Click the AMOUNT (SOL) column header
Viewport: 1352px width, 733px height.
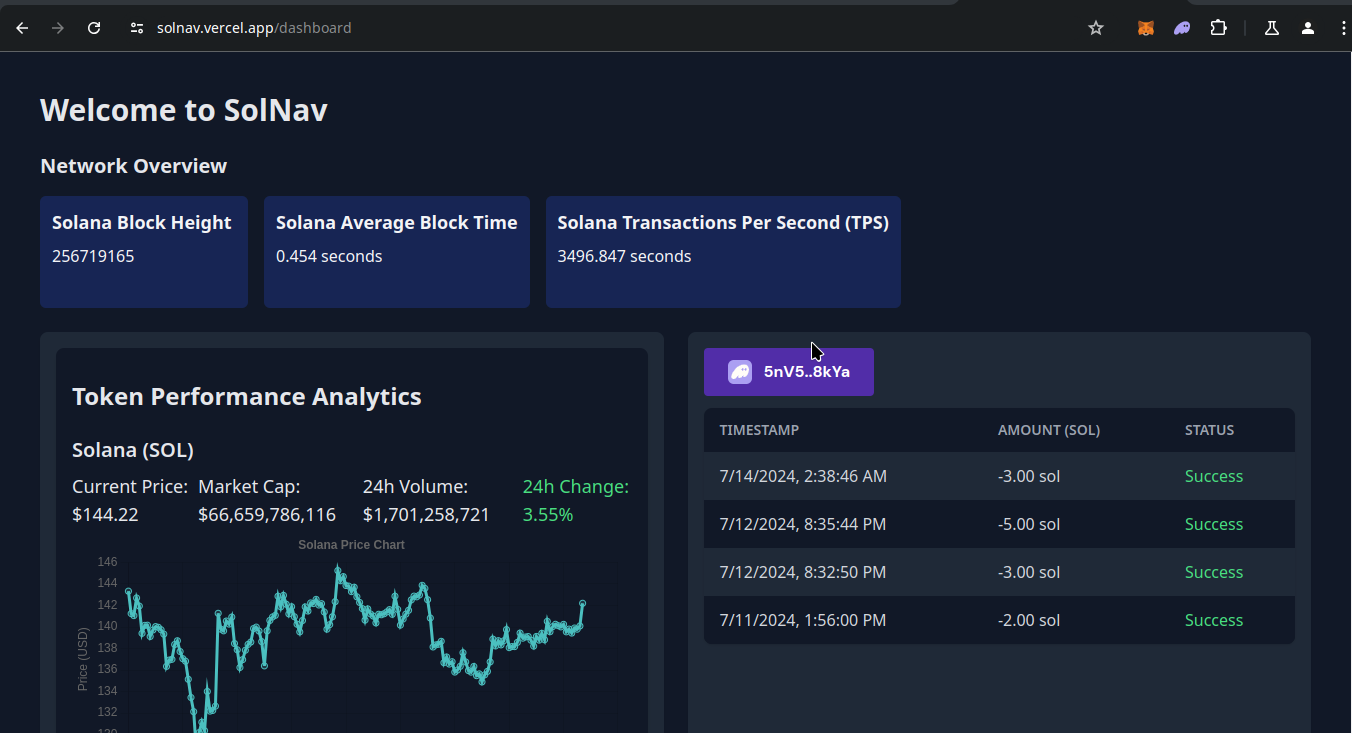[1049, 430]
